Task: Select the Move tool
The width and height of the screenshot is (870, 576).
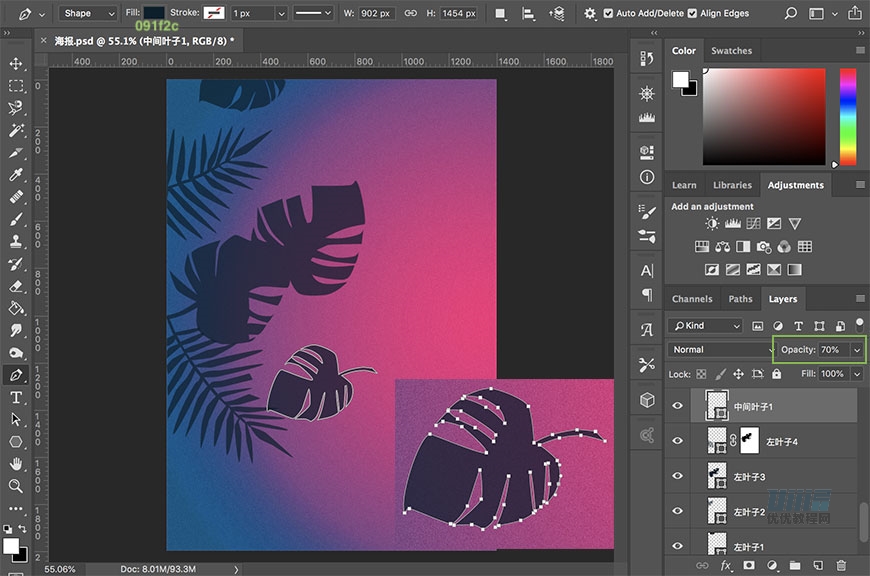Action: pos(16,64)
